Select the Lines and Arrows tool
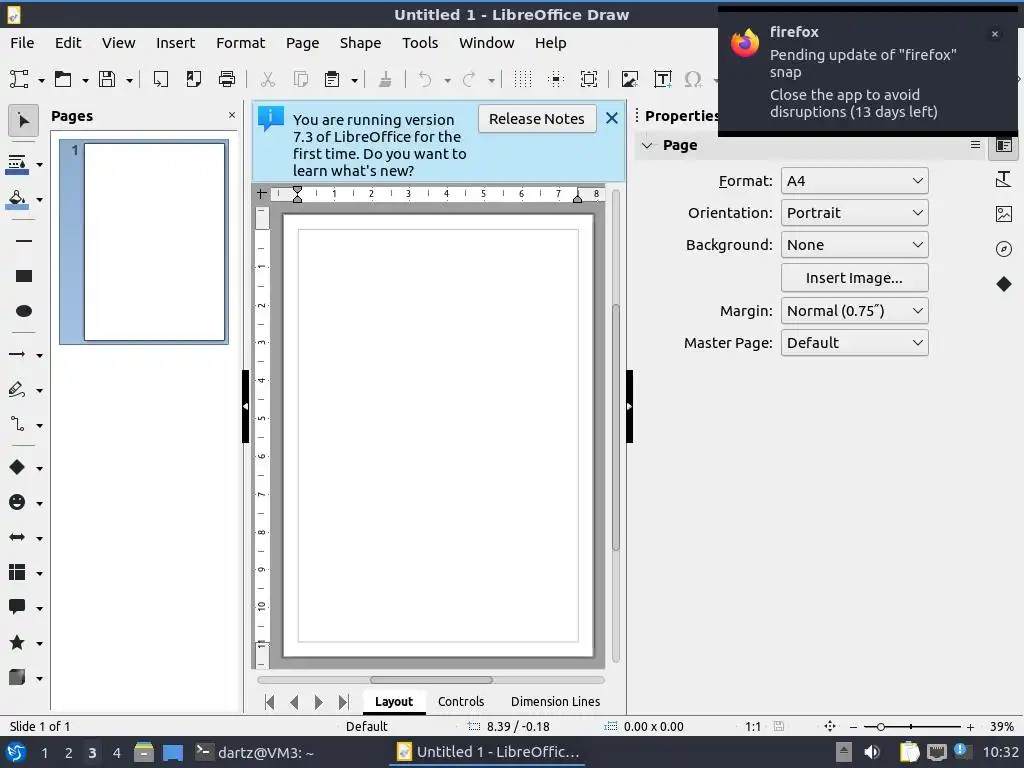Viewport: 1024px width, 768px height. pyautogui.click(x=17, y=355)
